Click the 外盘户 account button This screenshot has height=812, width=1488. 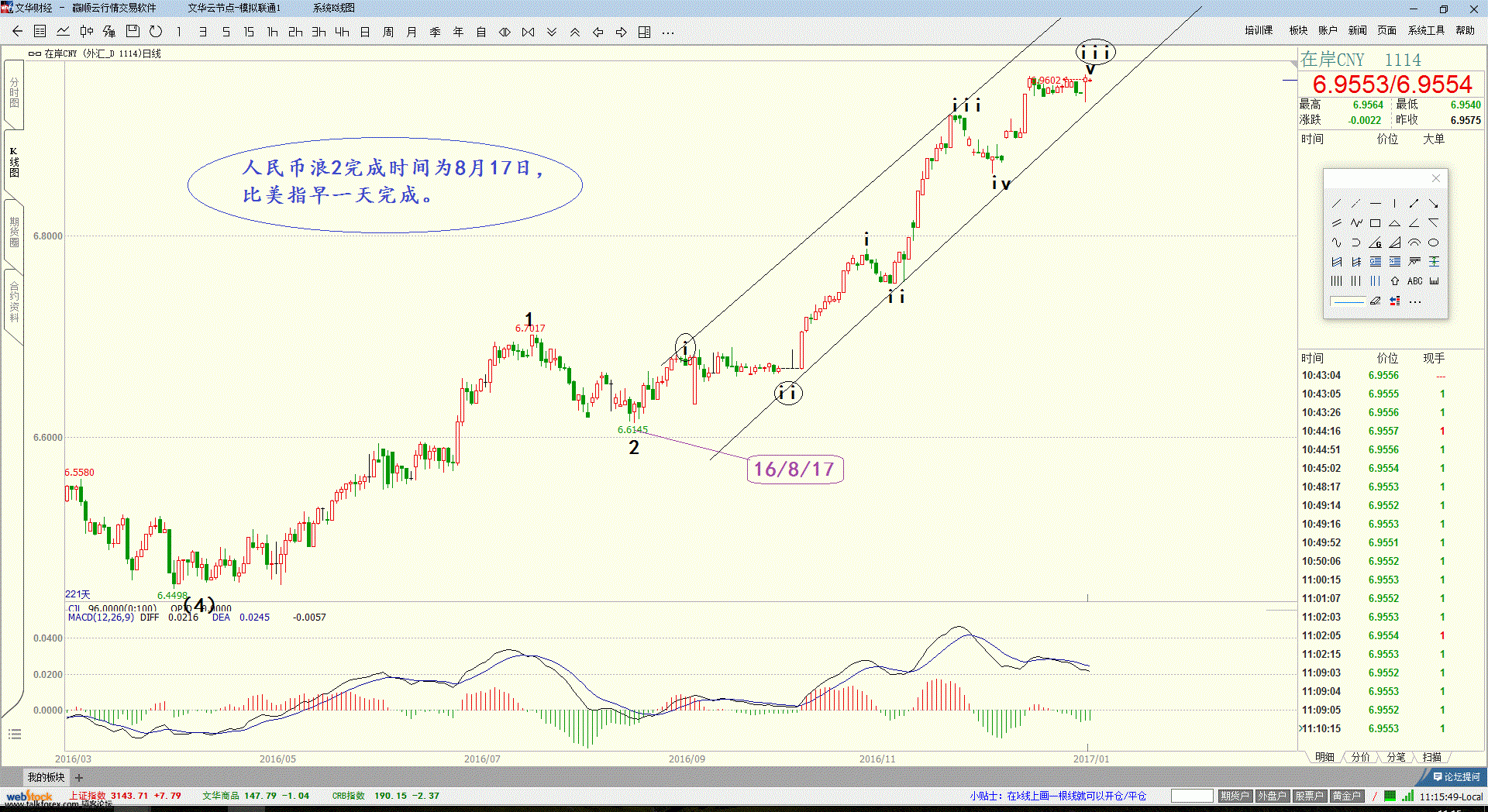coord(1272,796)
